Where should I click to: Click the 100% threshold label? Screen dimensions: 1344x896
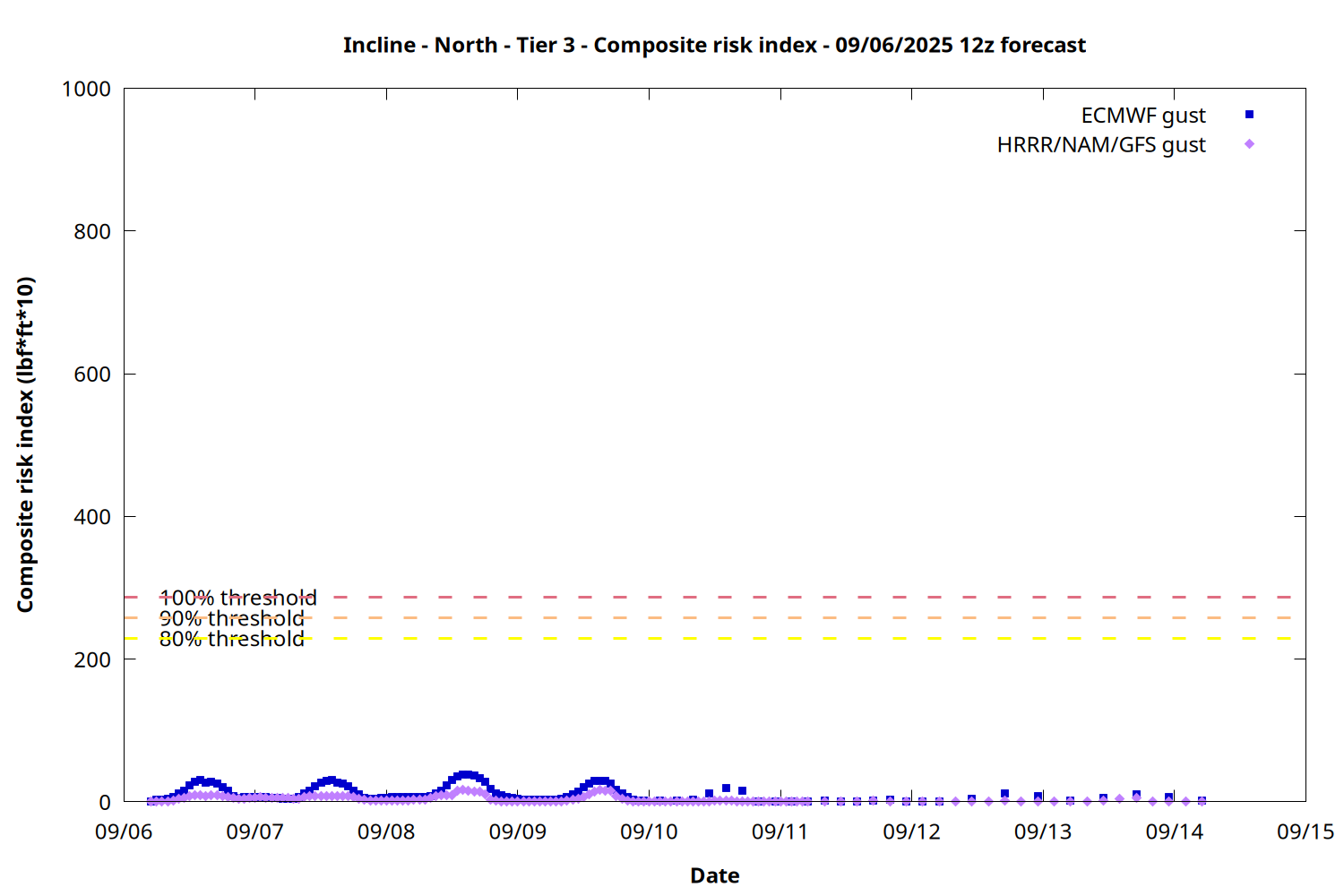[x=237, y=598]
